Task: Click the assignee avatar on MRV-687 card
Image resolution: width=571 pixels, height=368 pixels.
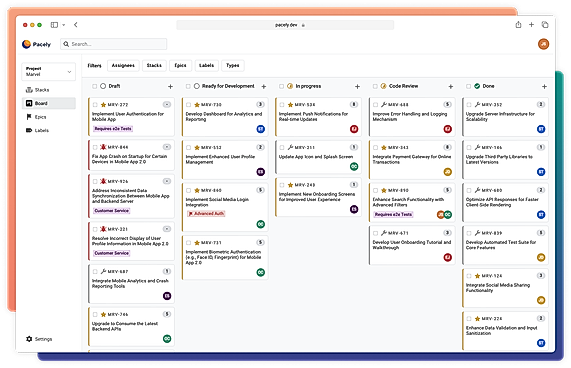Action: pos(167,296)
